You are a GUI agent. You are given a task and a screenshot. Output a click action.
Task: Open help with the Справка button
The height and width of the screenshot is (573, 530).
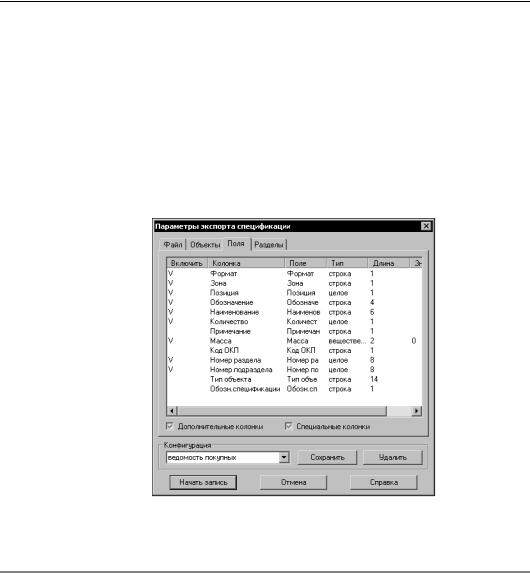383,482
